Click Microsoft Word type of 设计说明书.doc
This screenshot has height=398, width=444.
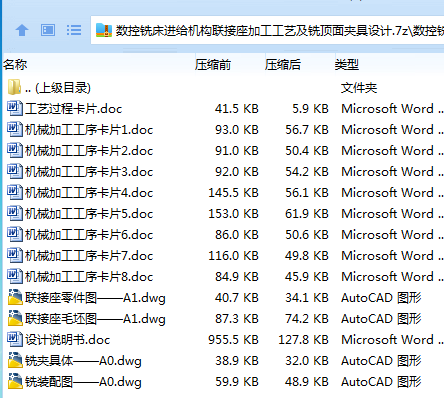pos(392,340)
